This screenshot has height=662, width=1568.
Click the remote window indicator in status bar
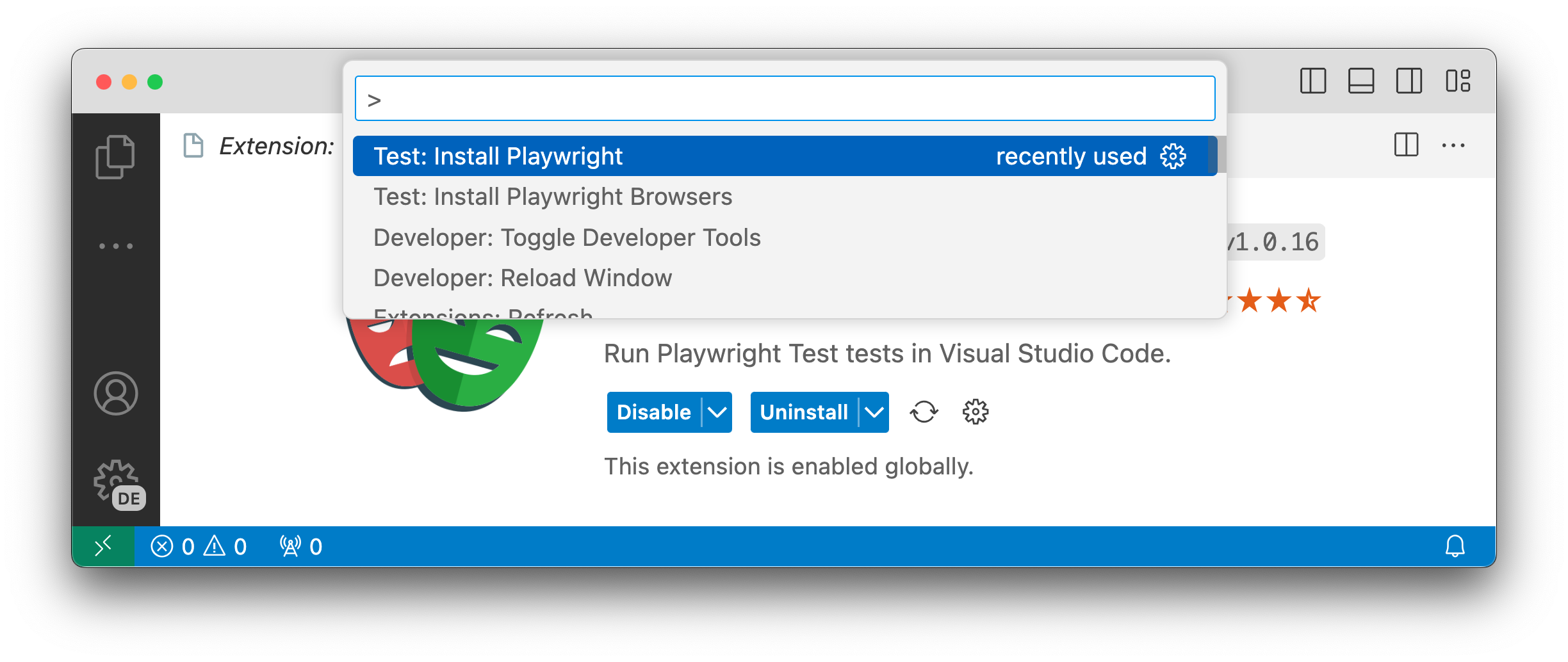coord(103,546)
